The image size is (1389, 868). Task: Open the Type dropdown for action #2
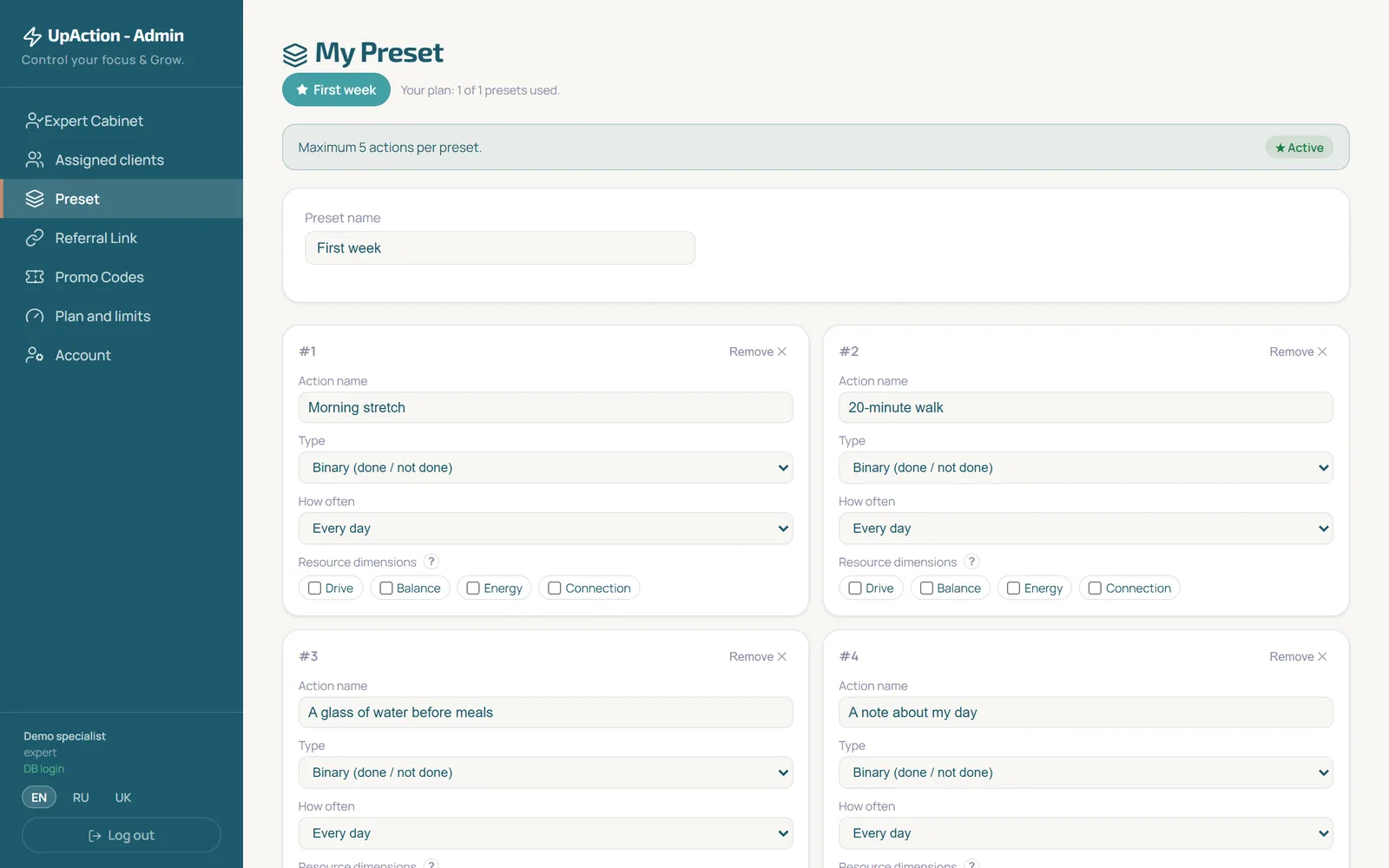pyautogui.click(x=1085, y=467)
